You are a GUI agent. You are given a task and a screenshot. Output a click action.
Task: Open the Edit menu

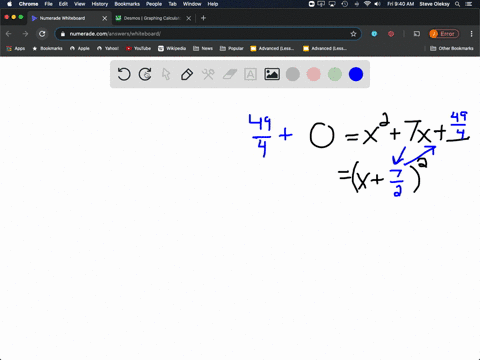pyautogui.click(x=63, y=4)
